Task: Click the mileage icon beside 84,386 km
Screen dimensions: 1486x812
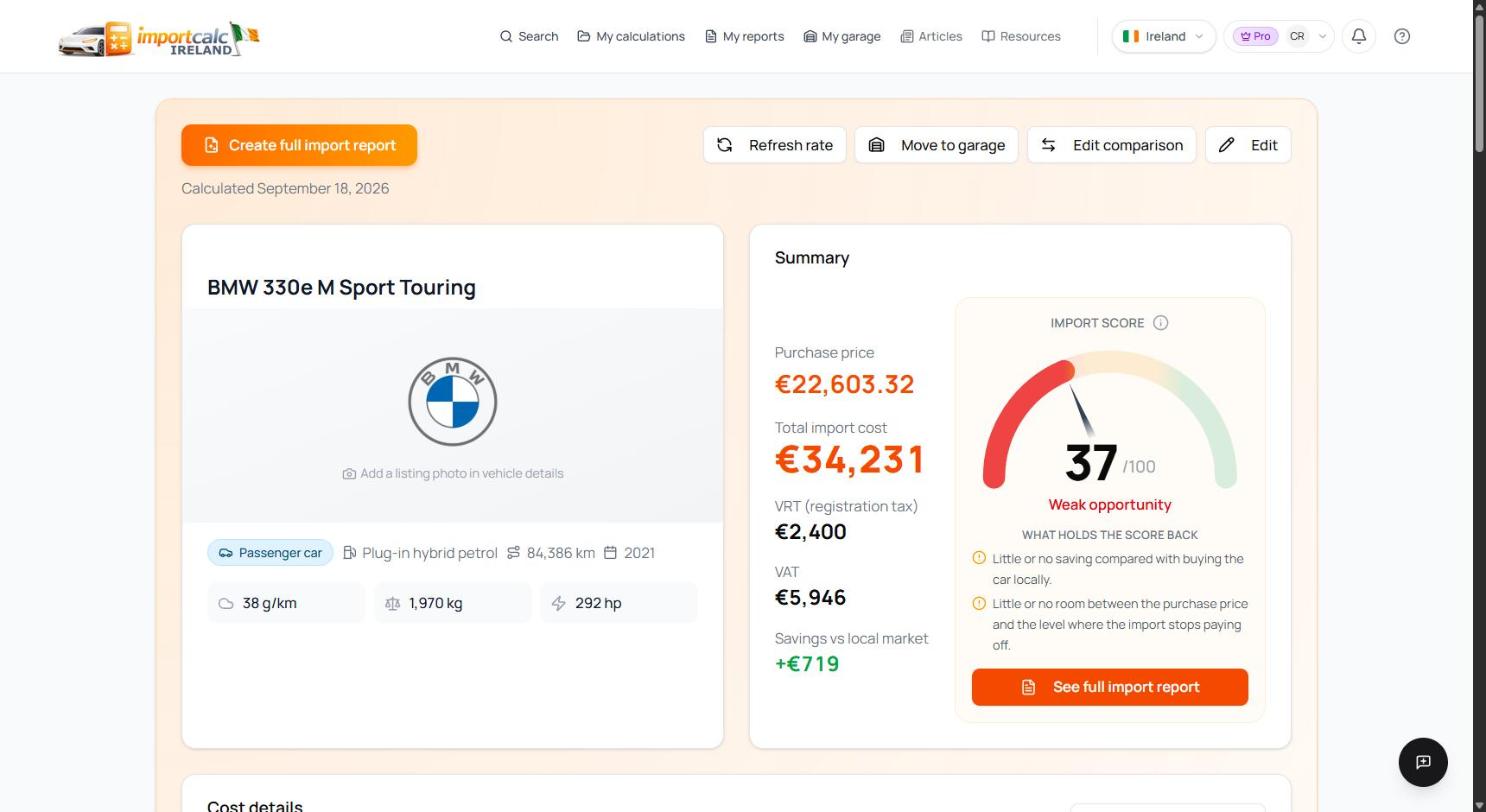Action: pyautogui.click(x=513, y=553)
